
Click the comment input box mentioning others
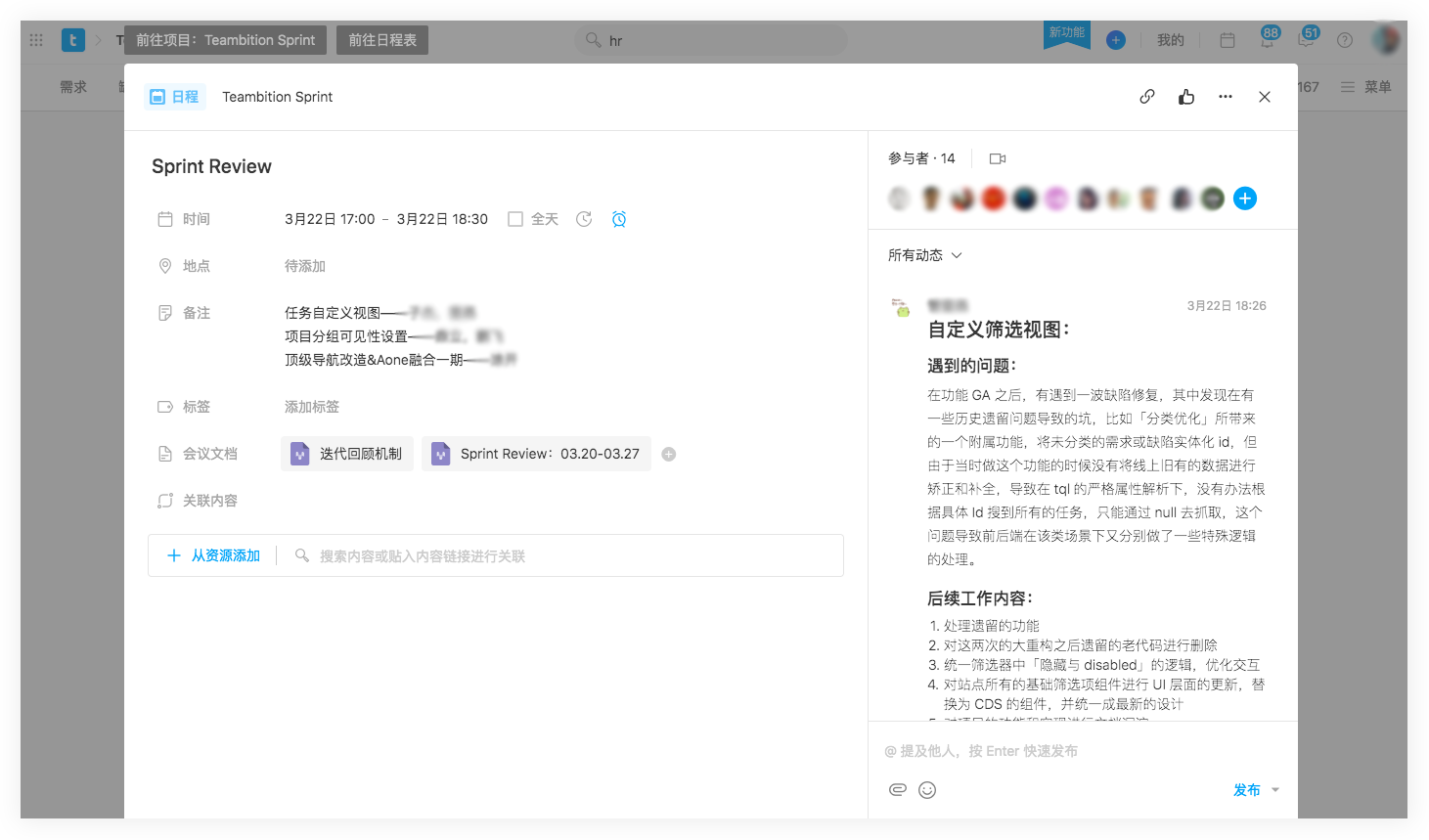point(1083,751)
